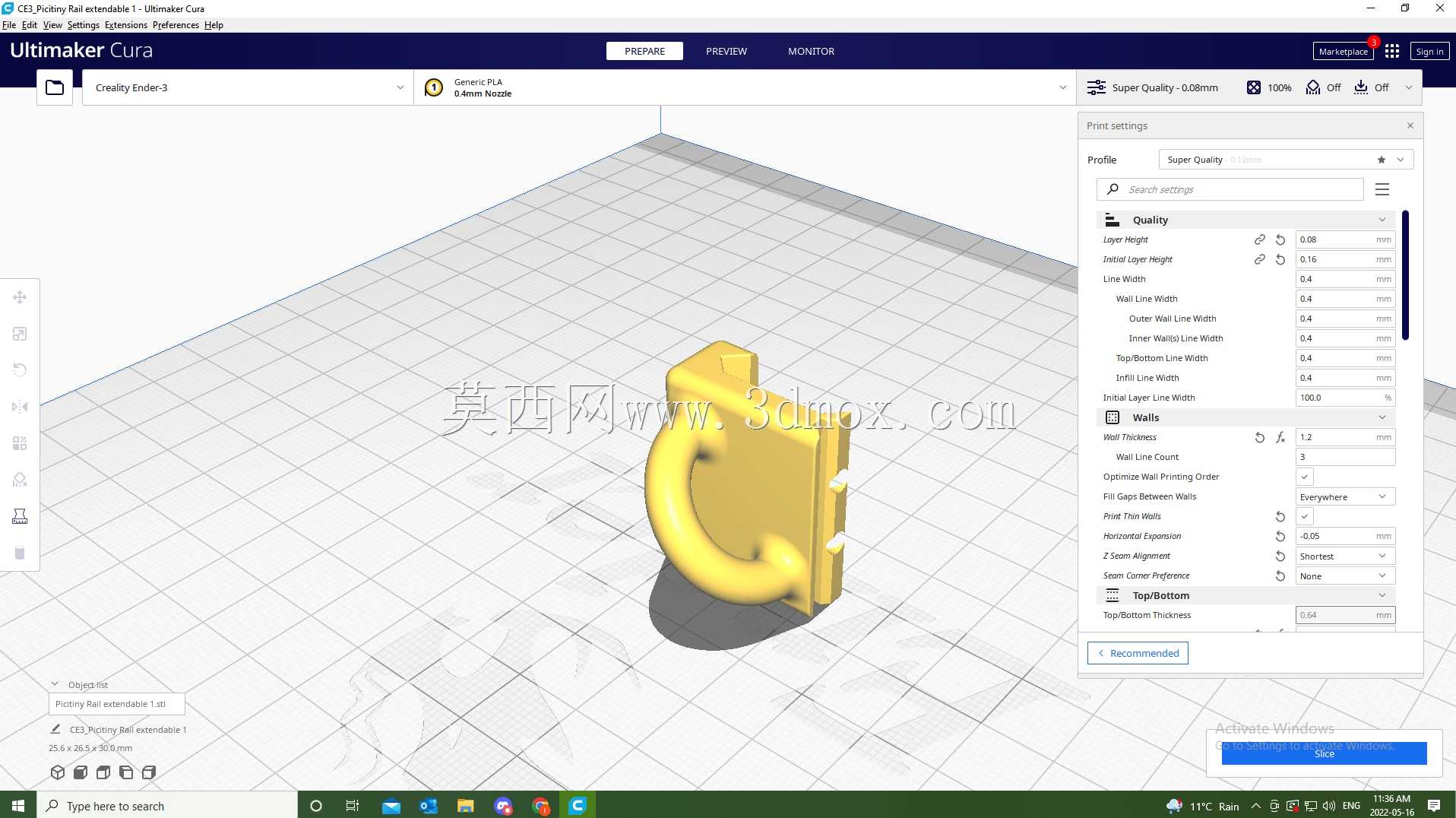
Task: Select the Scale tool in left toolbar
Action: (20, 334)
